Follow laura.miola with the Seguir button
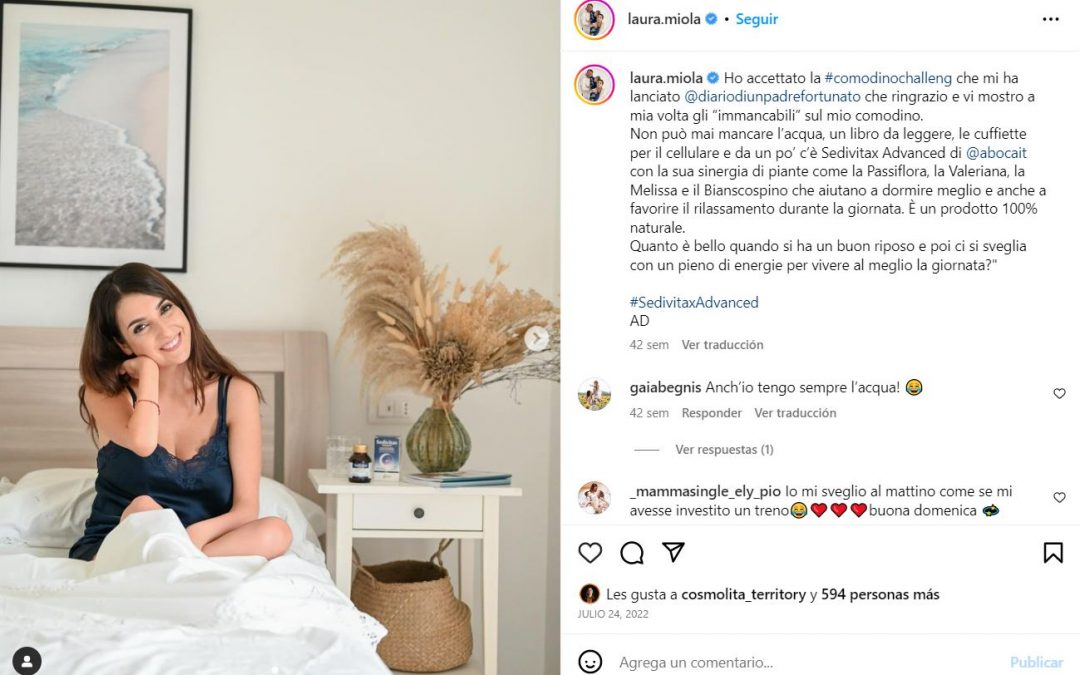The image size is (1080, 675). (756, 19)
